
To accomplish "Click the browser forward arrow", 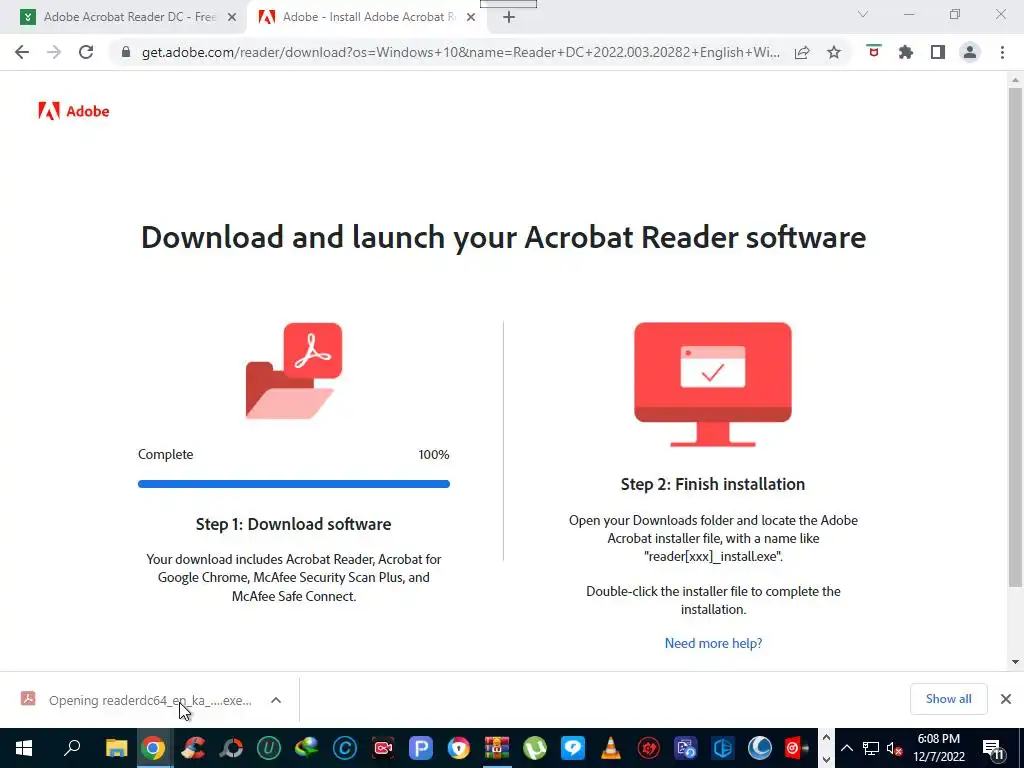I will [x=54, y=52].
